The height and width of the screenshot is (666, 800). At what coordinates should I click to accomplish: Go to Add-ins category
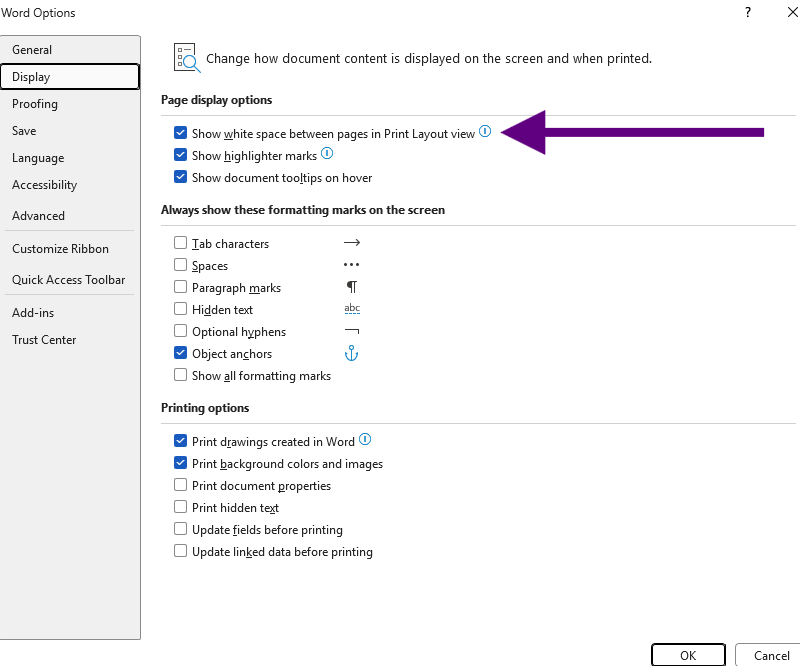[x=70, y=312]
